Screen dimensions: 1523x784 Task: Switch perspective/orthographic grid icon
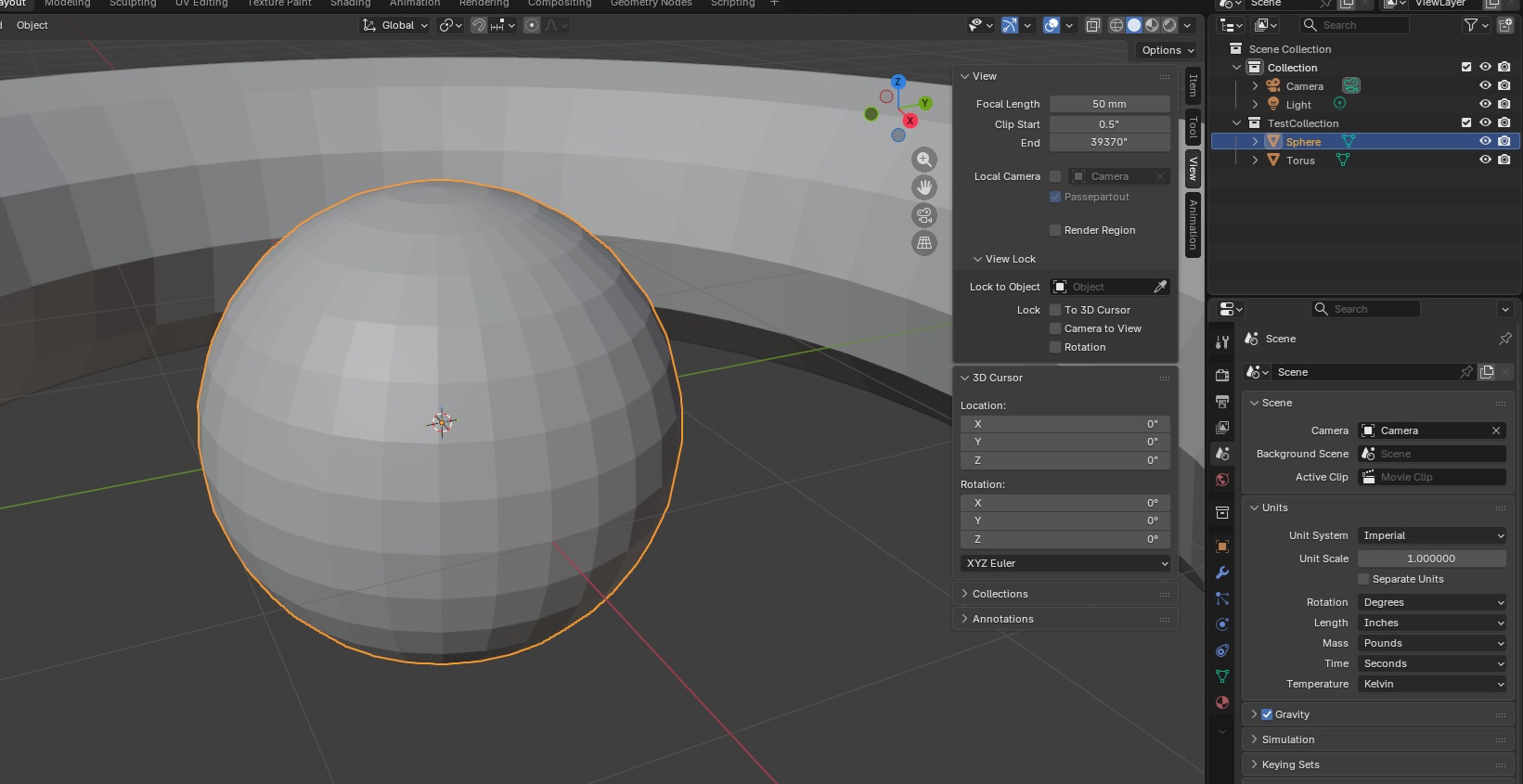pos(924,243)
